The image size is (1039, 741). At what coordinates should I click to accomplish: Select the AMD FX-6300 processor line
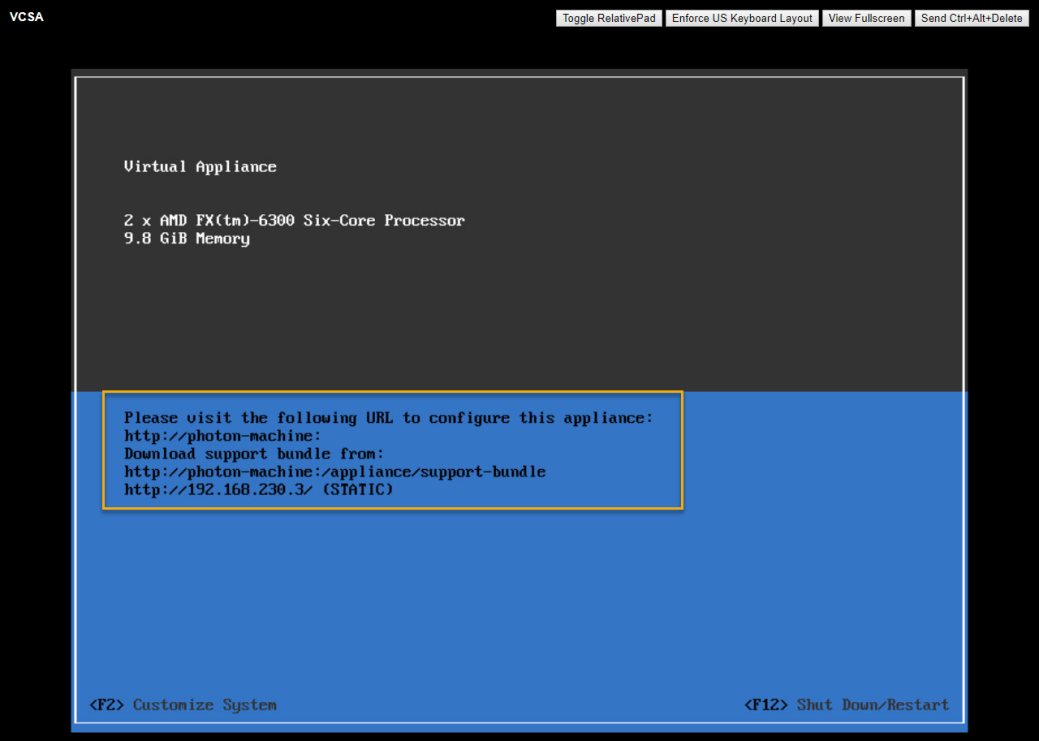(294, 220)
